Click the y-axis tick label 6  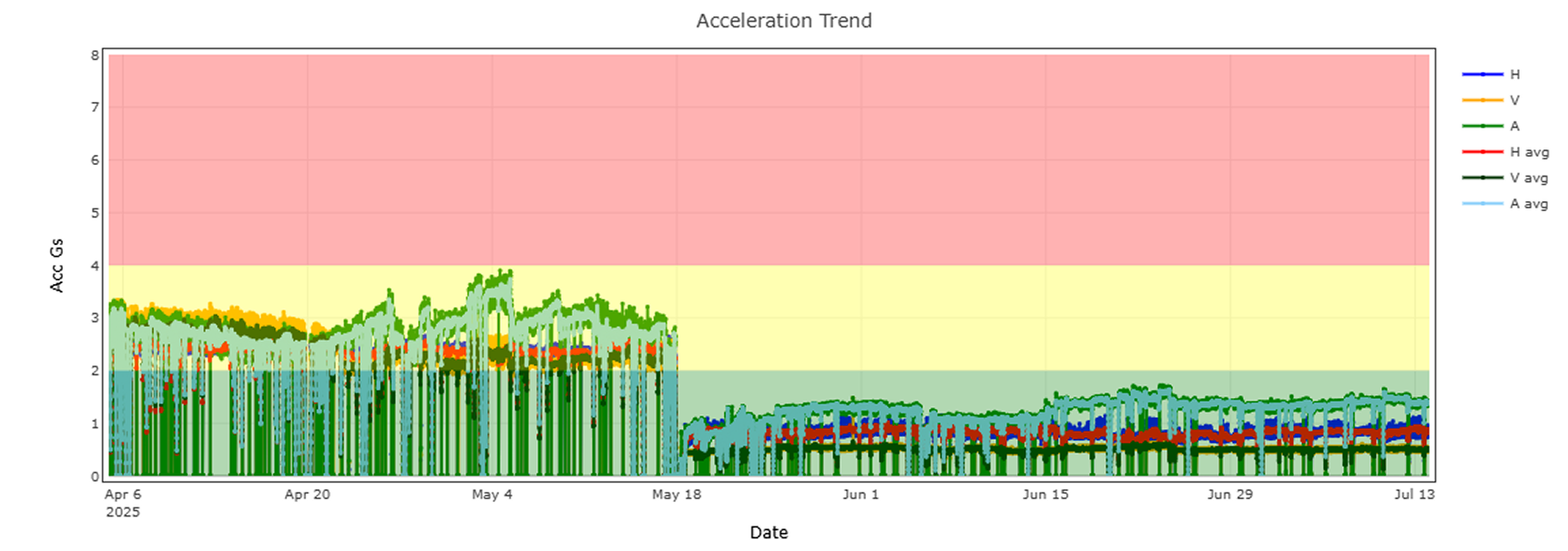tap(95, 160)
